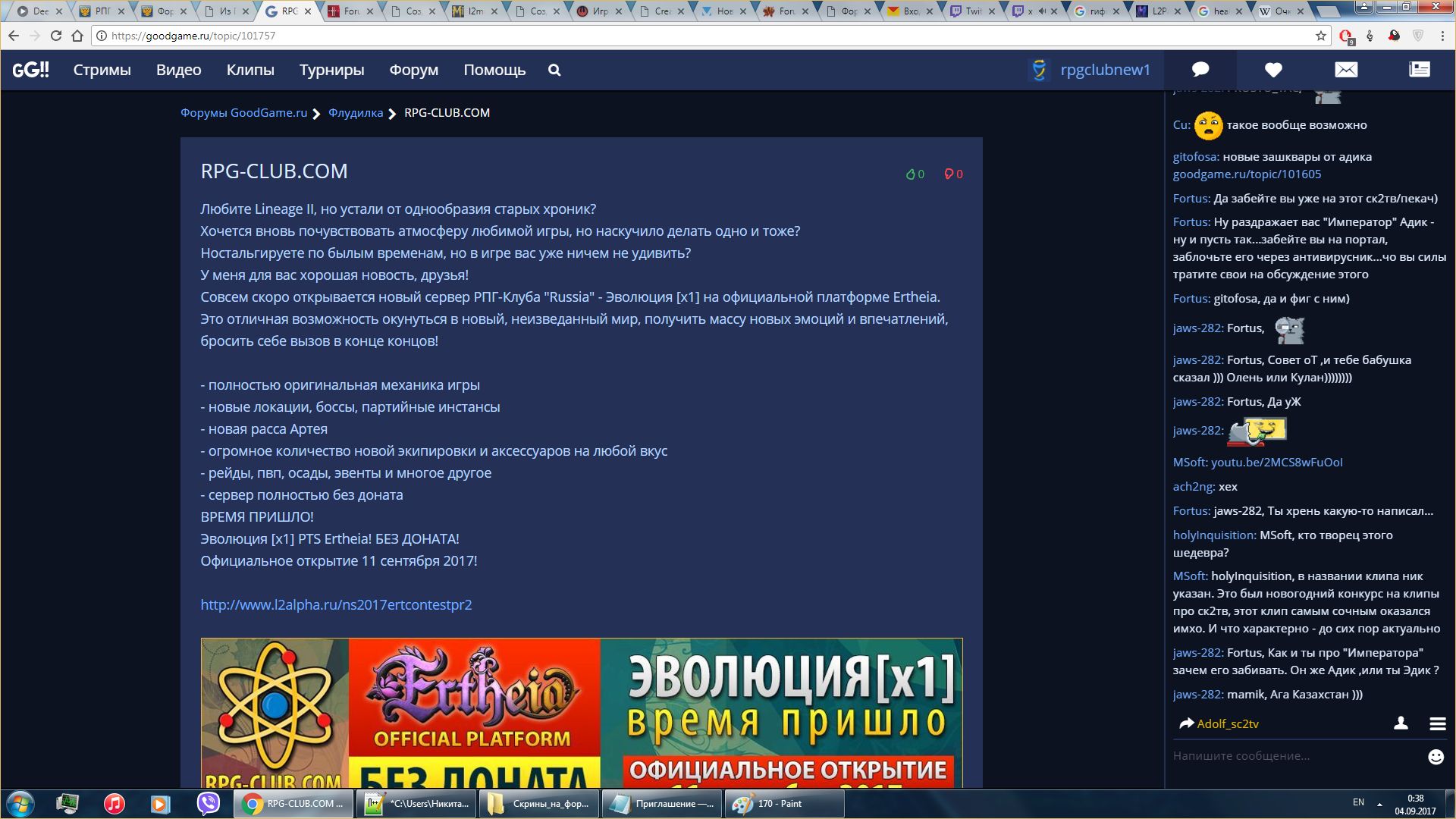Dislike the topic with thumbs-down icon
The width and height of the screenshot is (1456, 819).
(948, 174)
